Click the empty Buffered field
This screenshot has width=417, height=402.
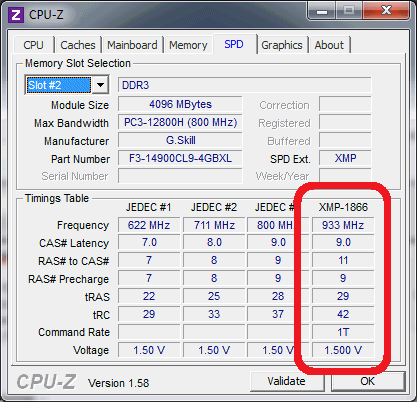tap(345, 140)
